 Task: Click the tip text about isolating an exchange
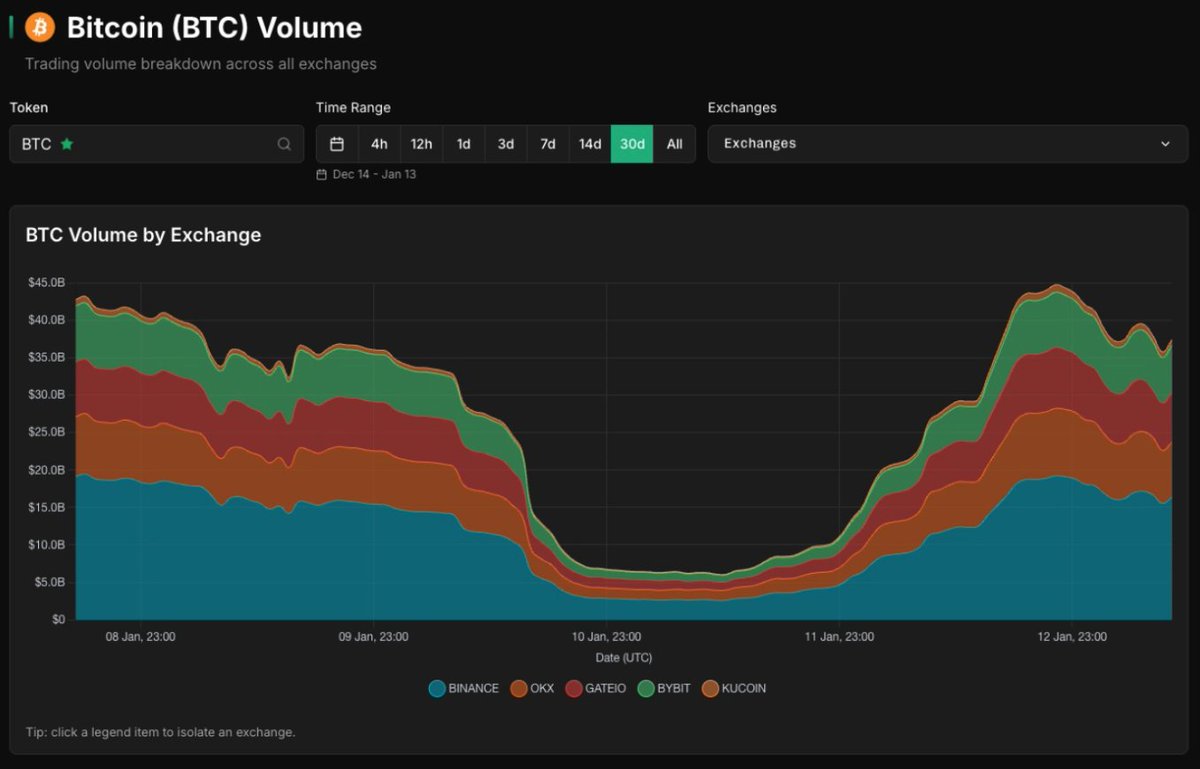160,732
